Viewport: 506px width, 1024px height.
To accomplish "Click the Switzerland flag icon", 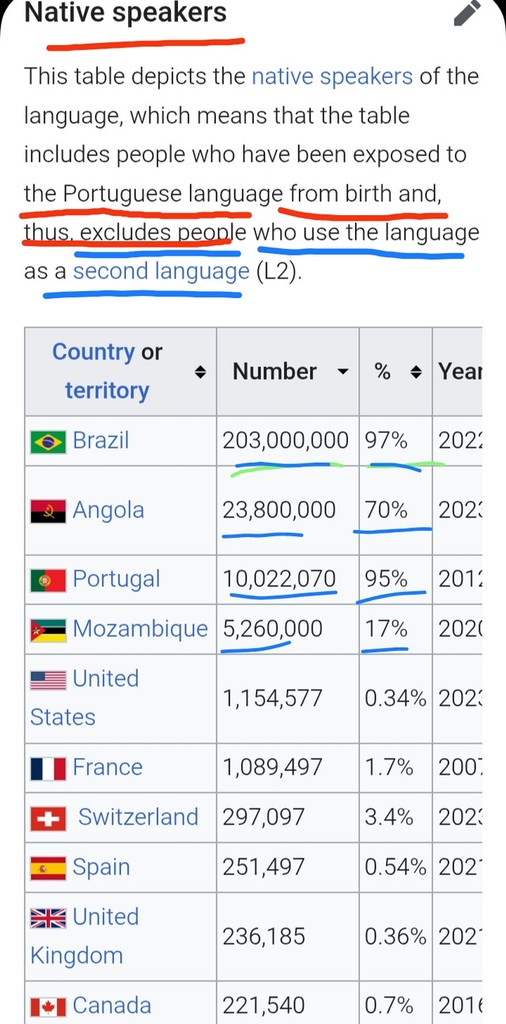I will coord(48,818).
